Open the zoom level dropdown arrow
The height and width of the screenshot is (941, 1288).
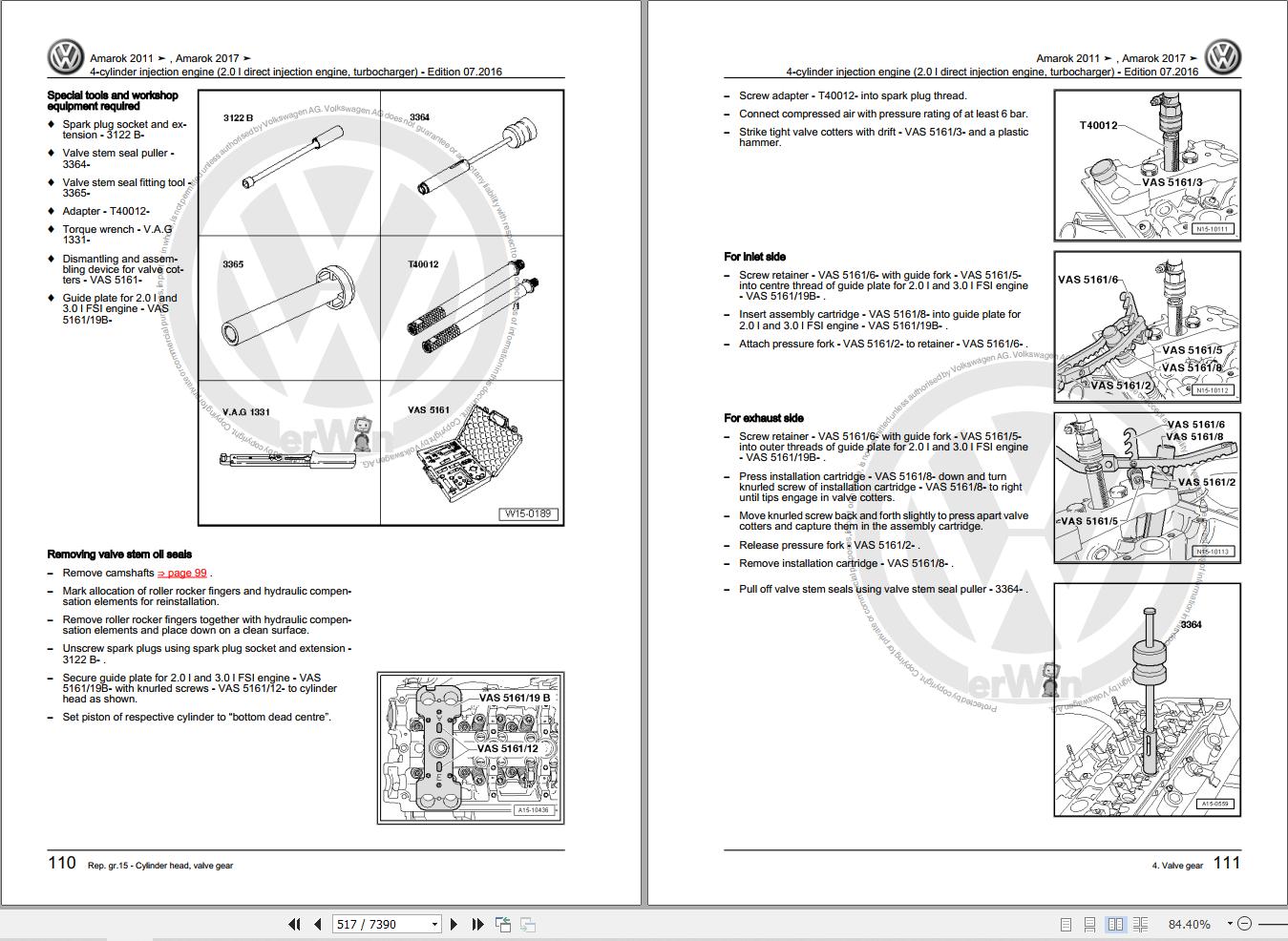[x=1230, y=923]
